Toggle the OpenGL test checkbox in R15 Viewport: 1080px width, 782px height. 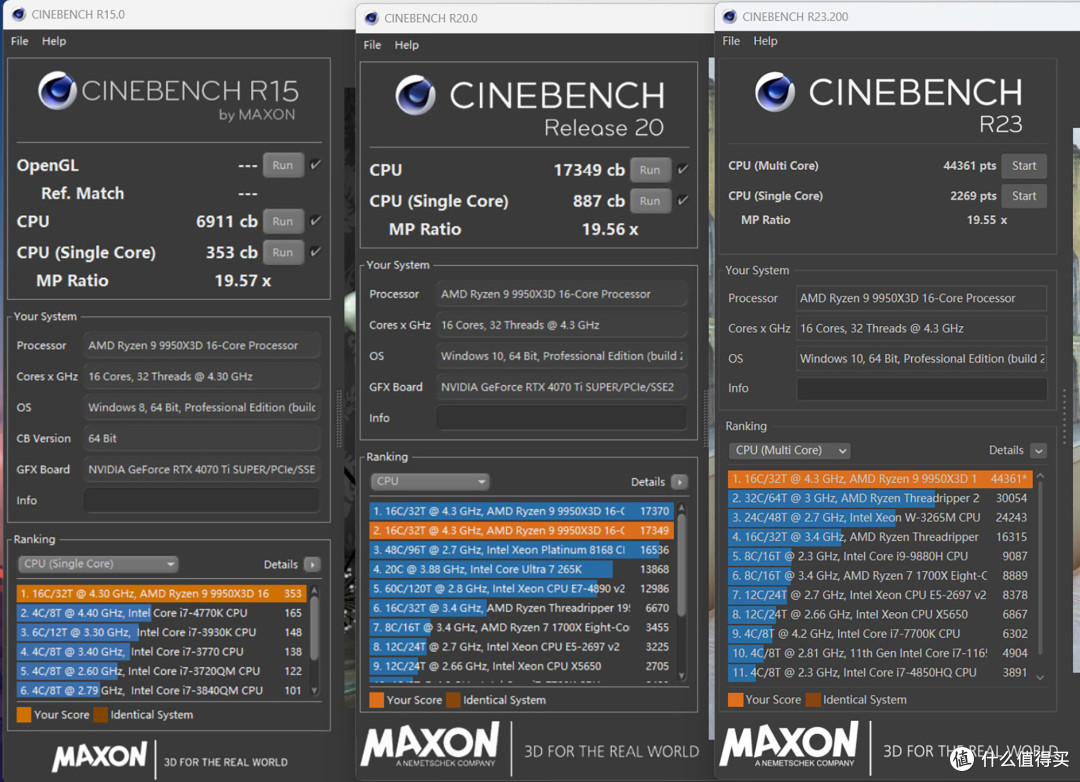click(315, 165)
